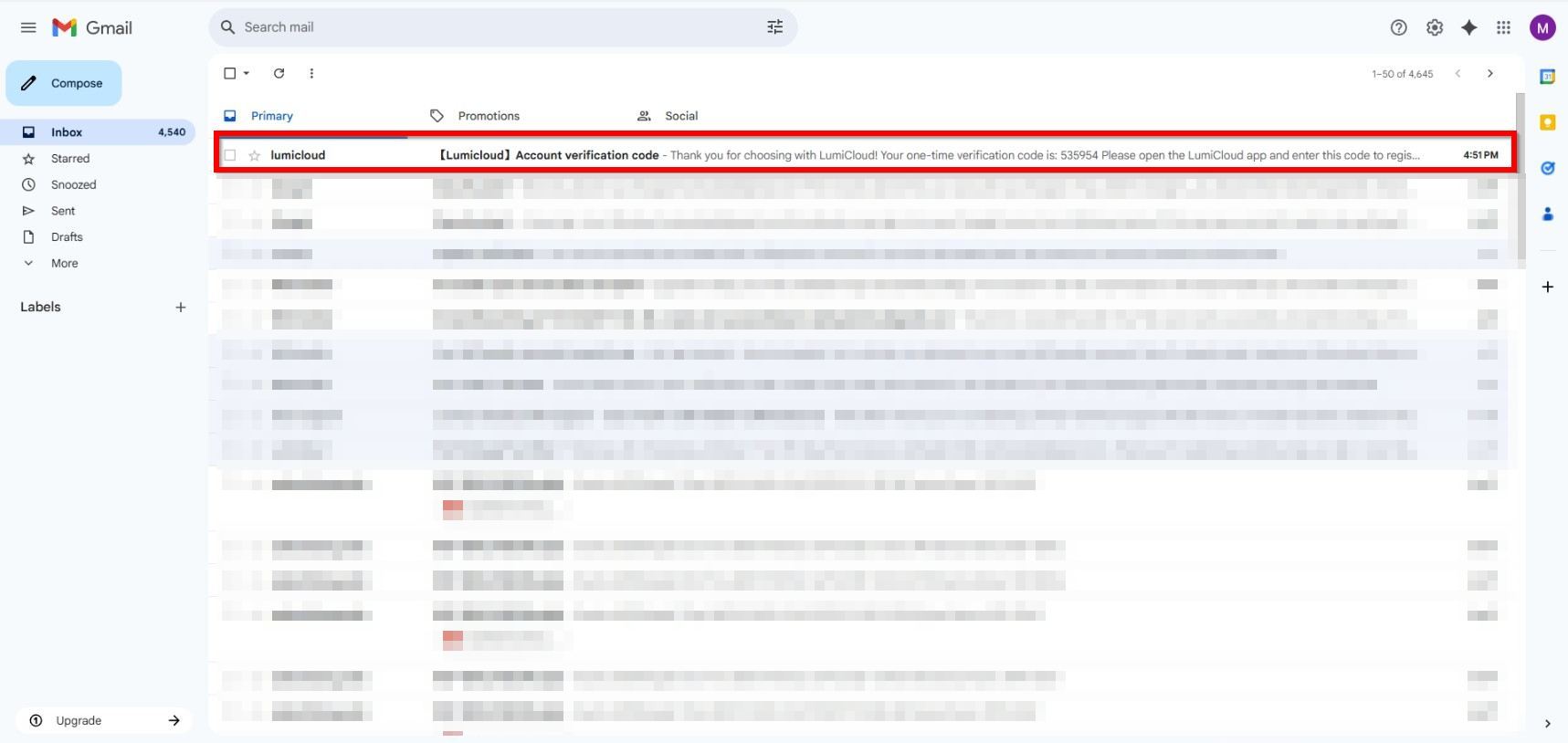The height and width of the screenshot is (743, 1568).
Task: Open the main menu hamburger icon
Action: [28, 27]
